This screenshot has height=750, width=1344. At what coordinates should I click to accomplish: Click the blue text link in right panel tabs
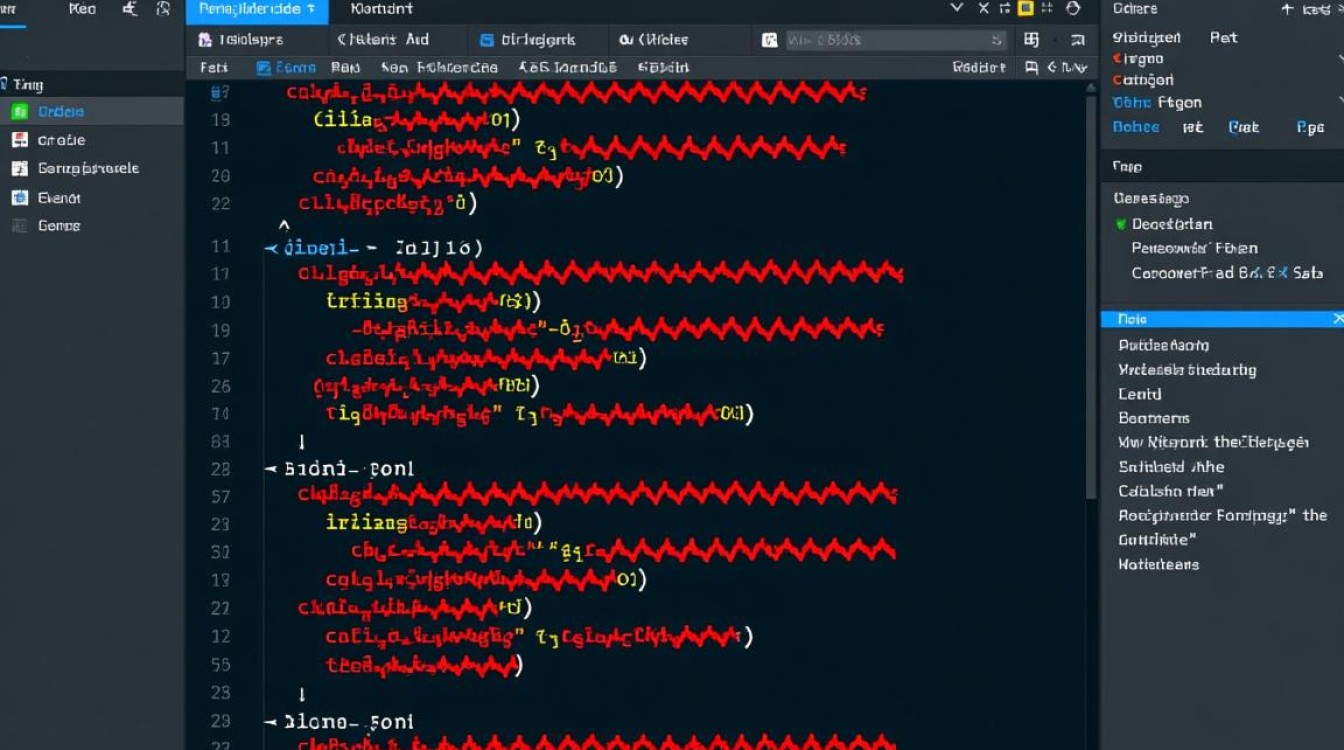coord(1136,127)
